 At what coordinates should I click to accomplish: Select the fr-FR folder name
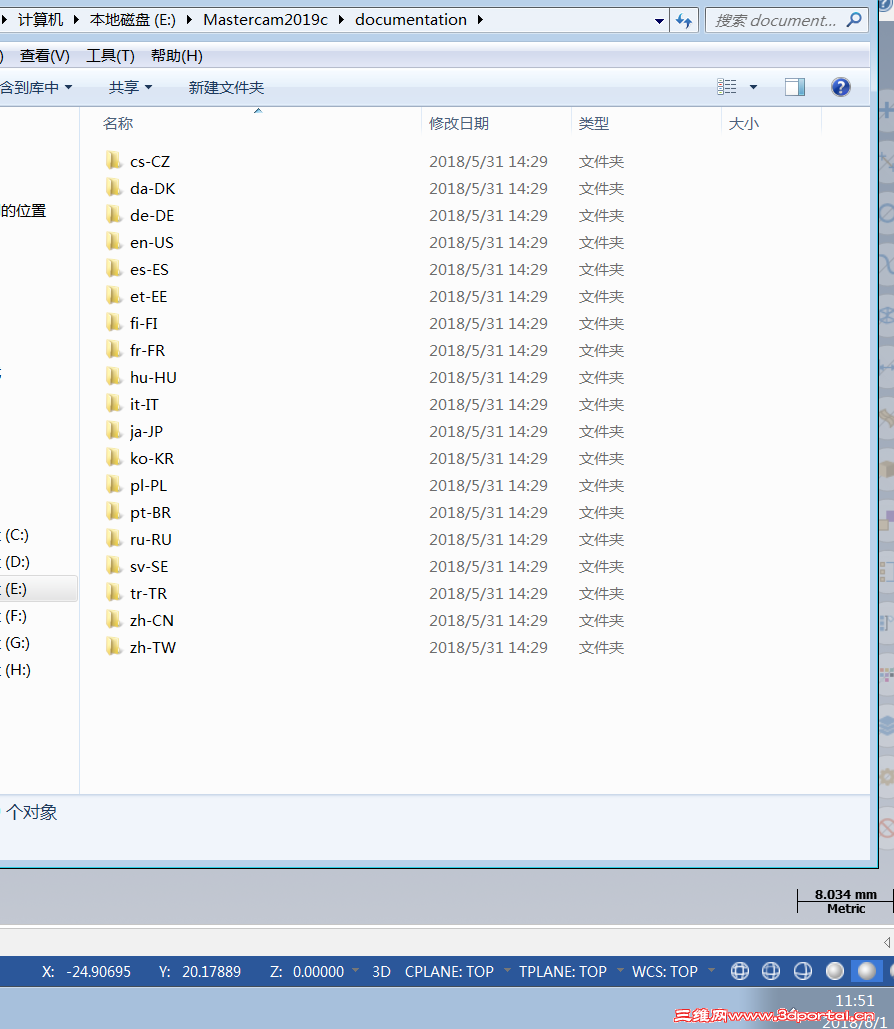point(147,350)
